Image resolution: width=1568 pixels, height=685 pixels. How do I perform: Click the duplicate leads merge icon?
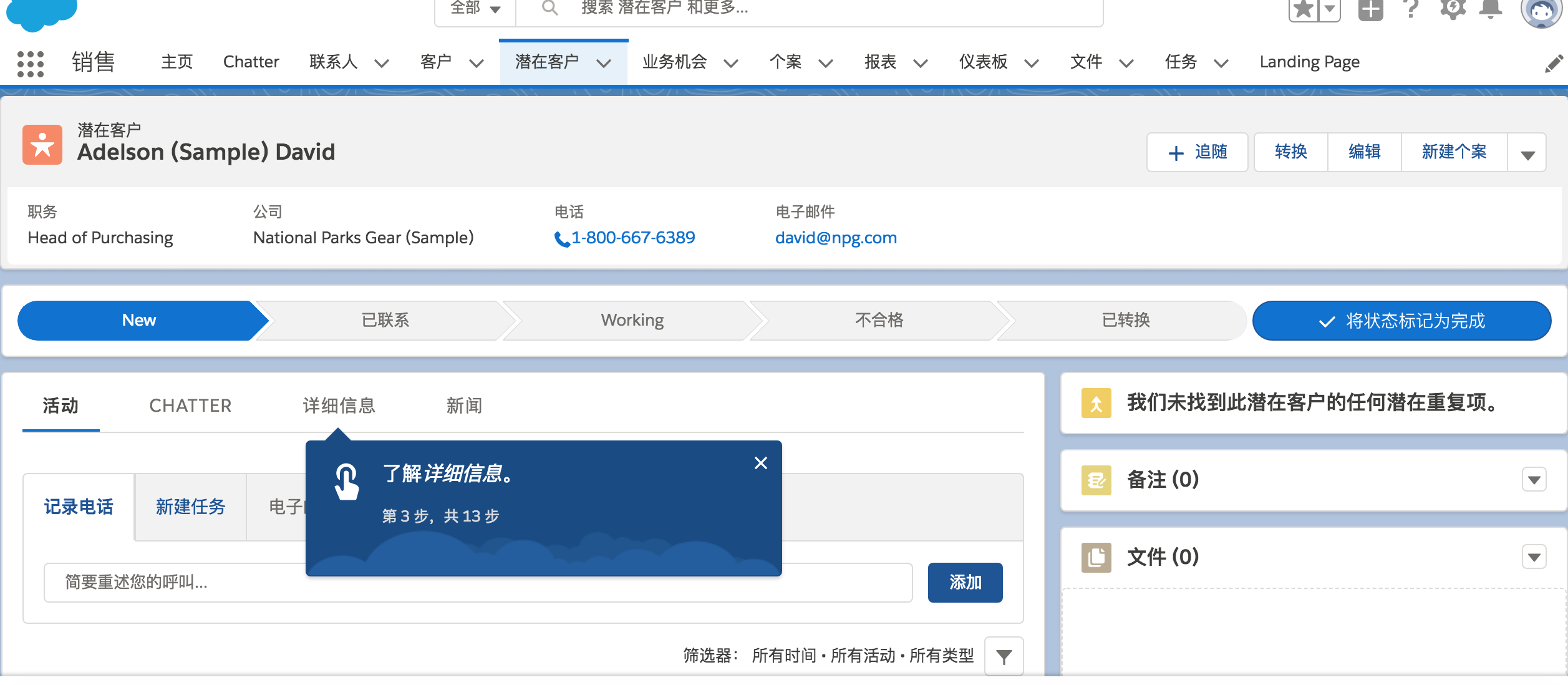click(x=1096, y=403)
